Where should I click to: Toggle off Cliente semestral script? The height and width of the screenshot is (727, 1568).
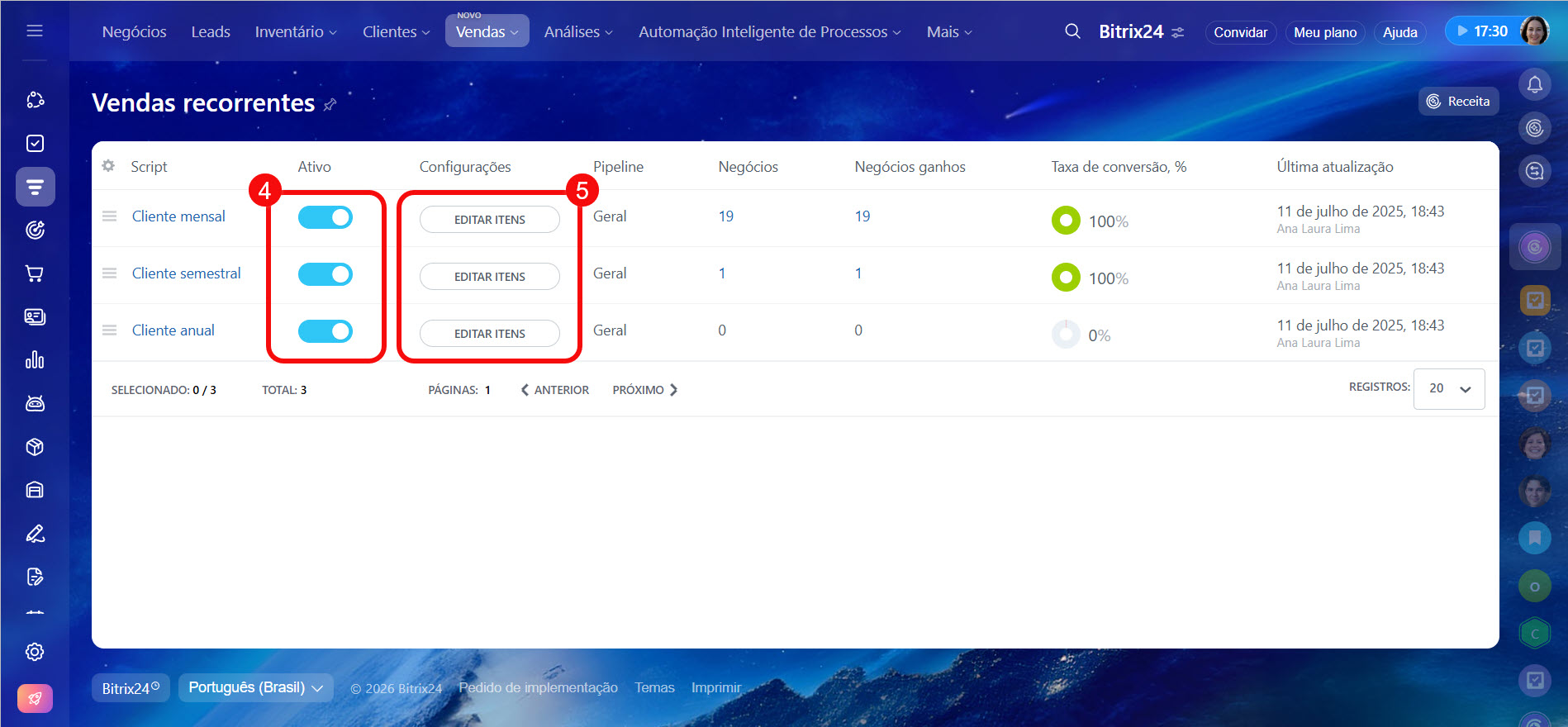325,274
